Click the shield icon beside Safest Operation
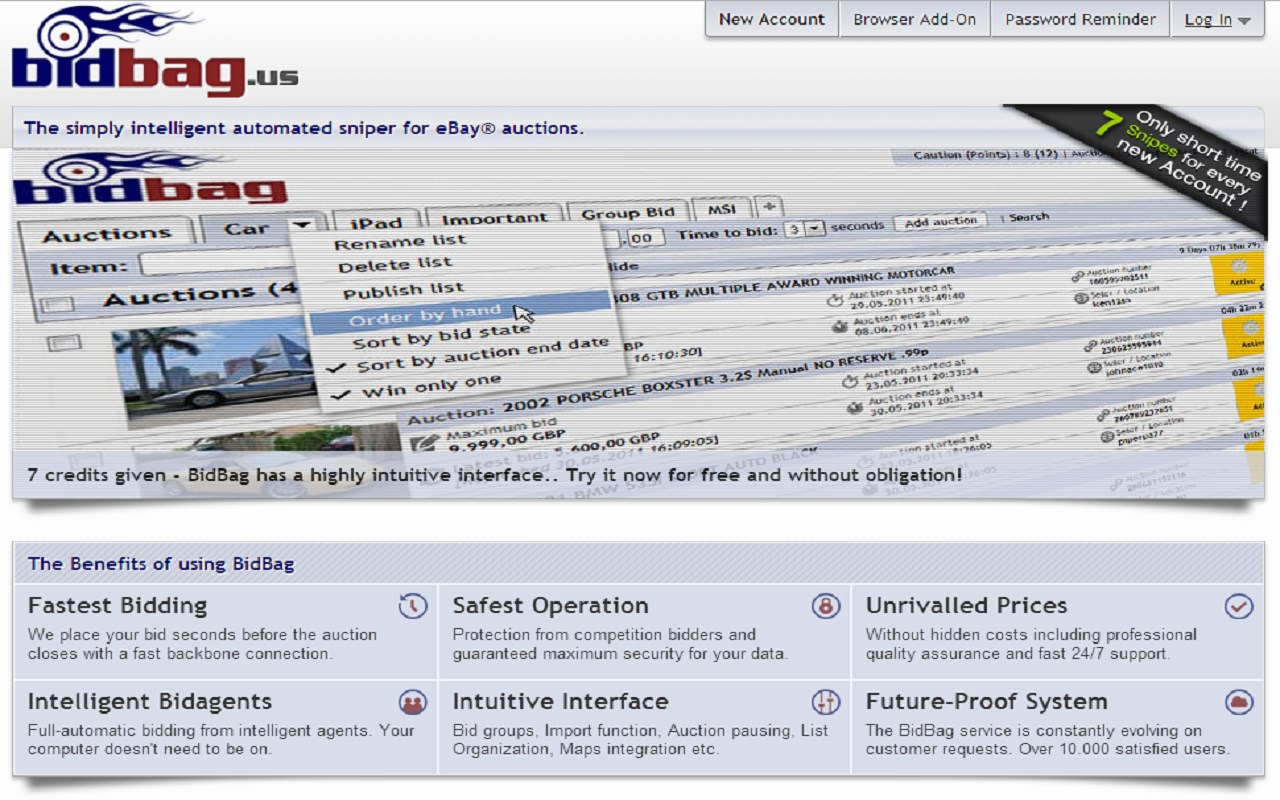The width and height of the screenshot is (1280, 800). point(826,606)
